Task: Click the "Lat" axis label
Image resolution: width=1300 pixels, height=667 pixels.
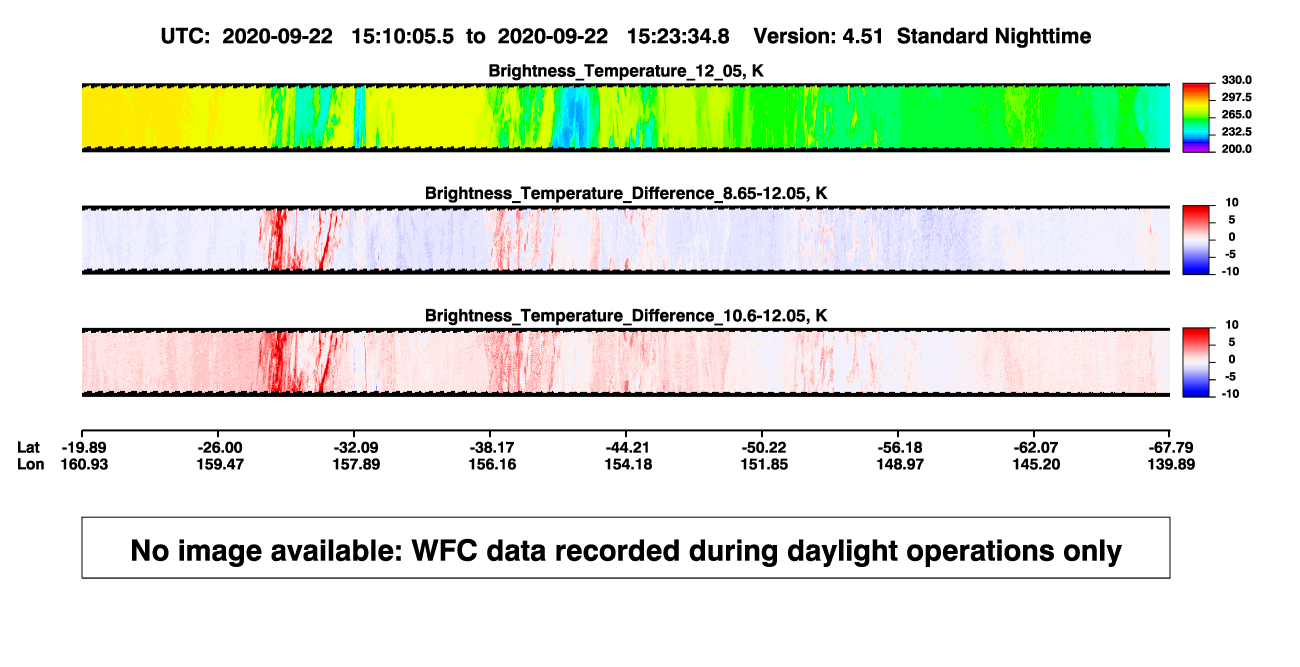Action: click(30, 447)
